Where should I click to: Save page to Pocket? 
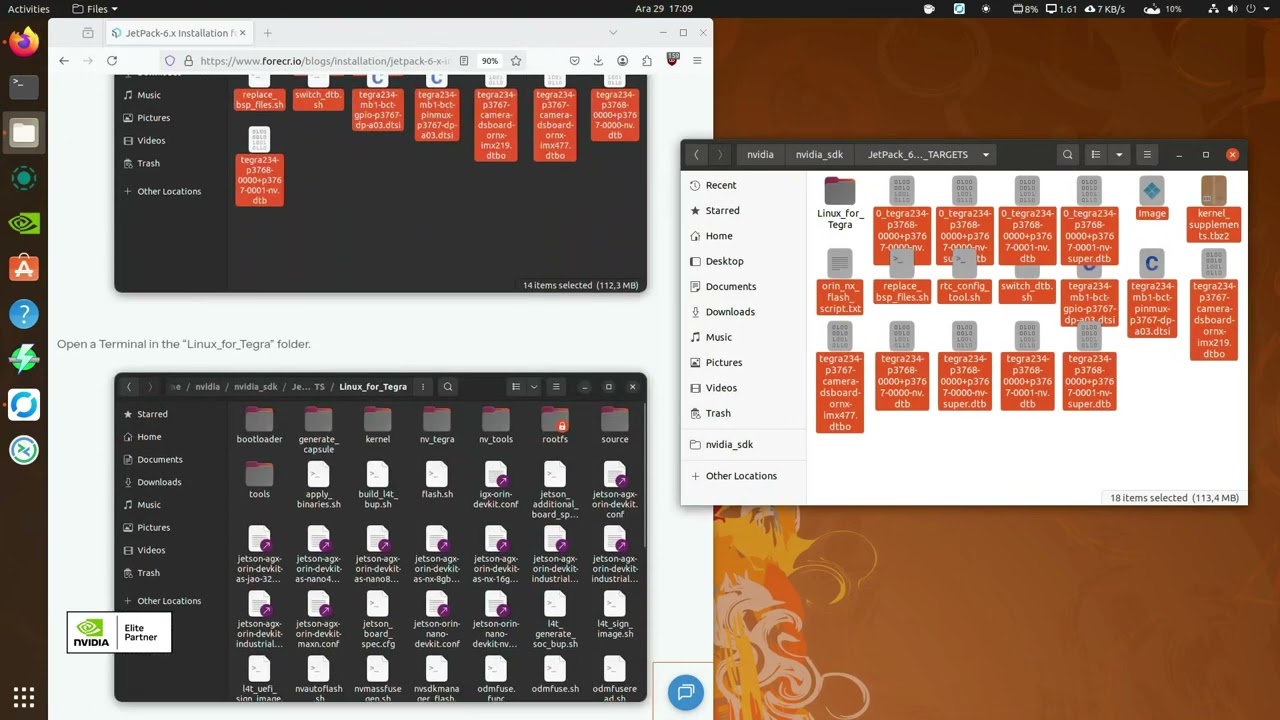tap(574, 61)
